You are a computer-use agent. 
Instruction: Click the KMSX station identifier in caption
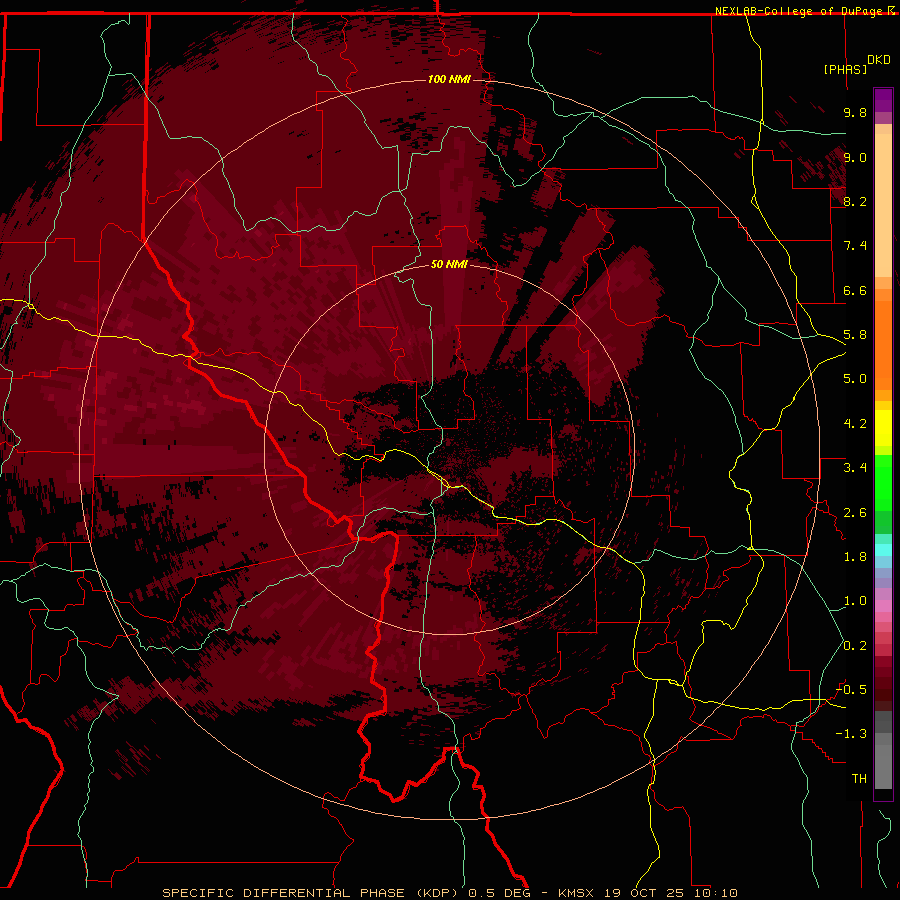coord(577,893)
